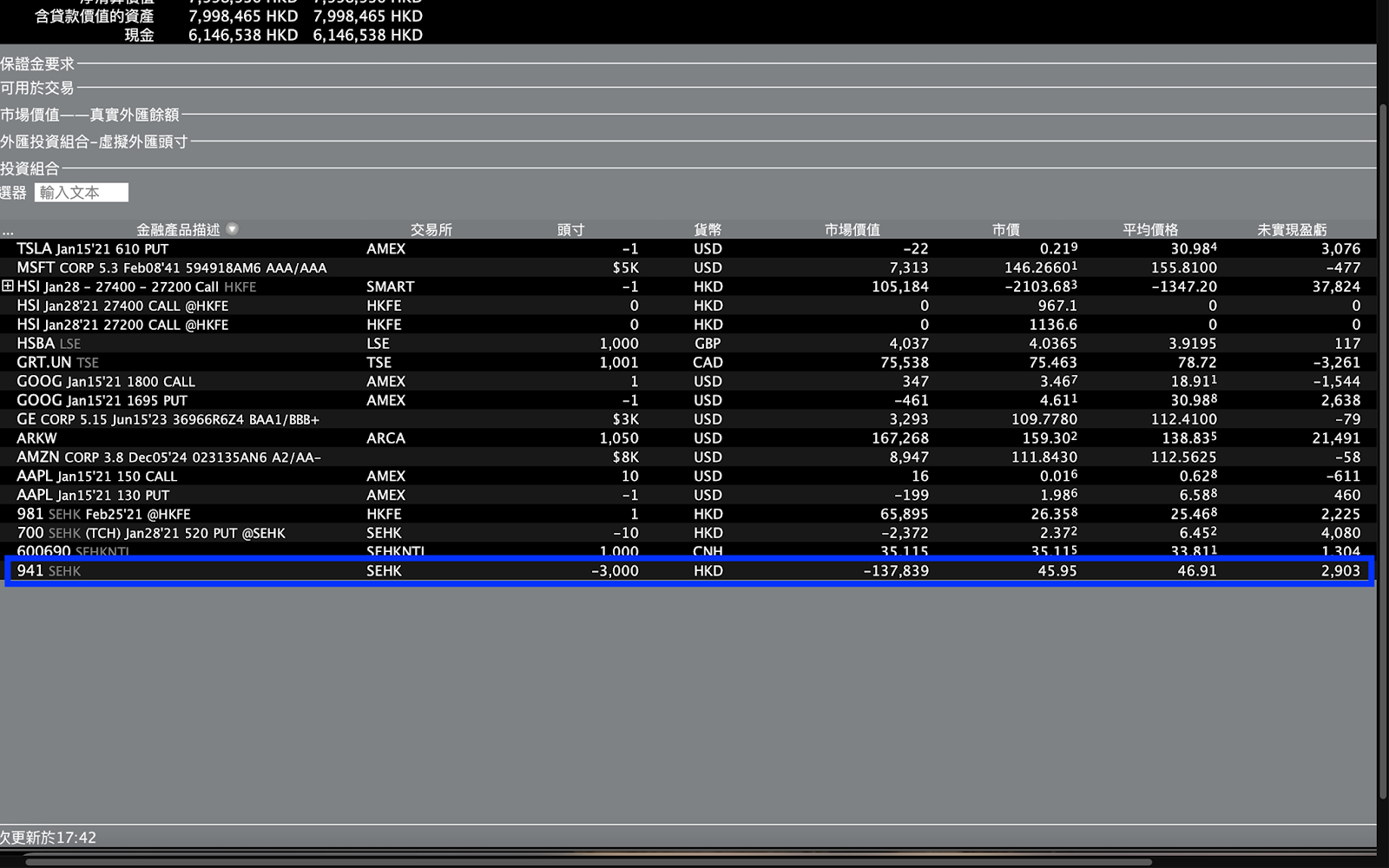Click the last updated 17:42 status text
Image resolution: width=1389 pixels, height=868 pixels.
click(48, 838)
